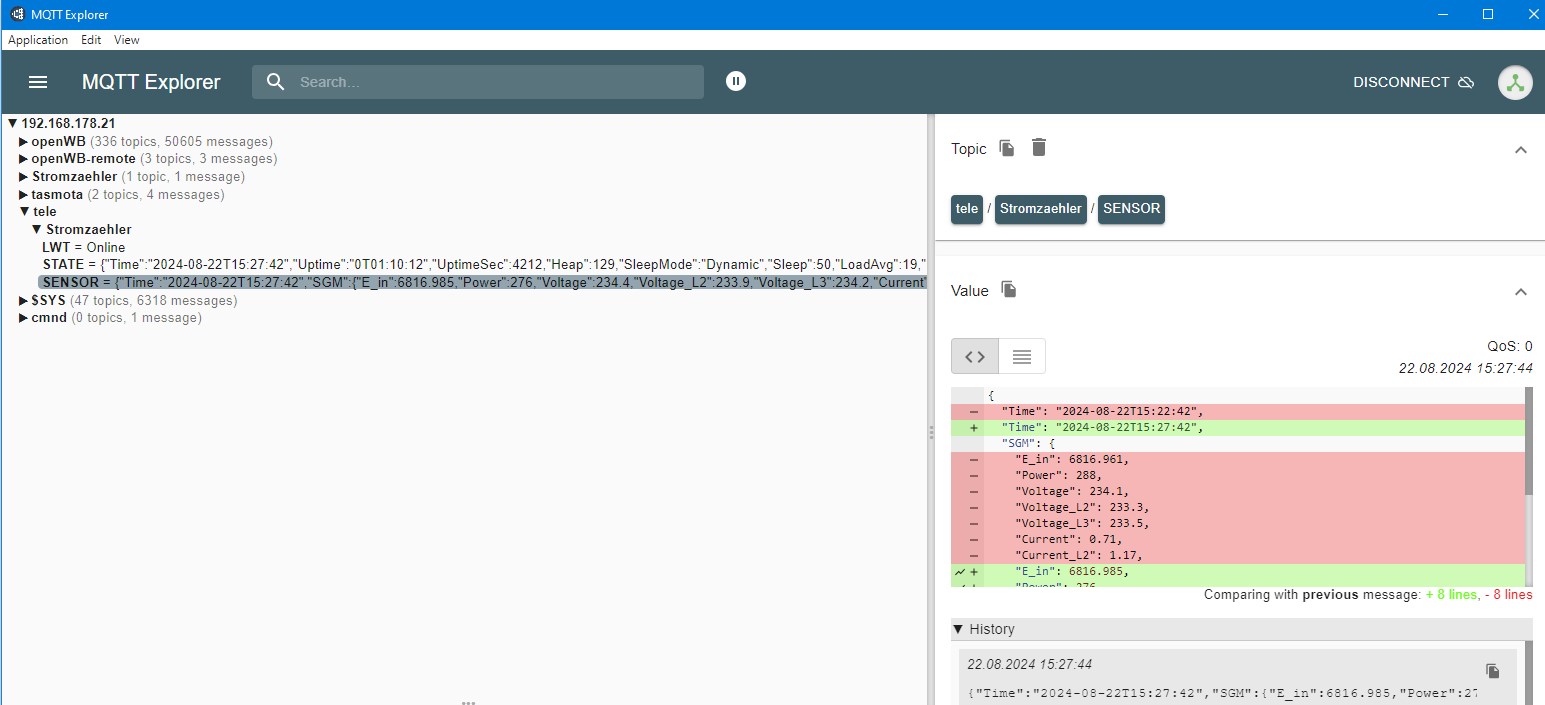Expand the openWB-remote topic
The image size is (1545, 705).
pyautogui.click(x=24, y=159)
